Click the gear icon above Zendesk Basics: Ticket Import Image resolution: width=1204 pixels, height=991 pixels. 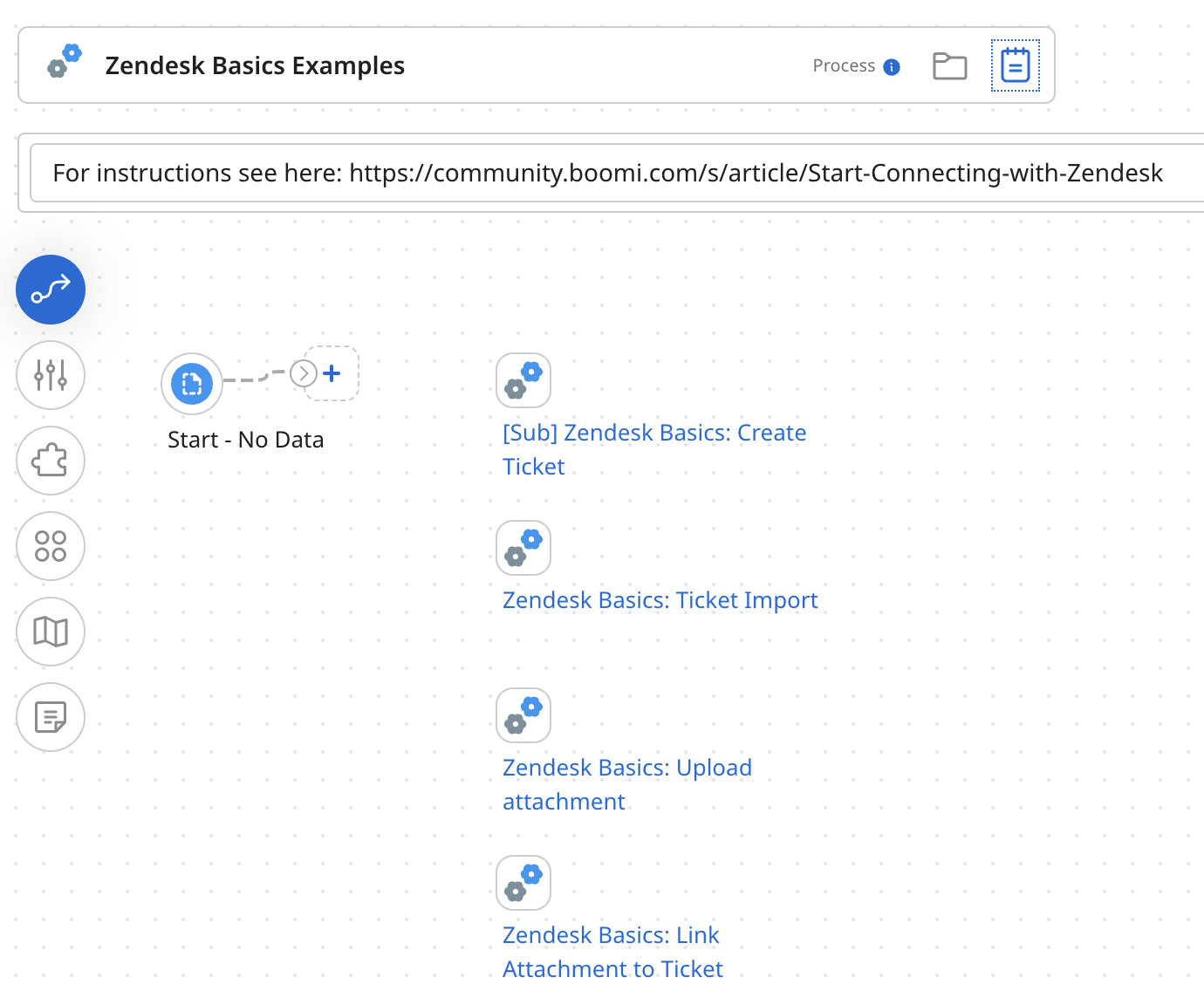(523, 548)
